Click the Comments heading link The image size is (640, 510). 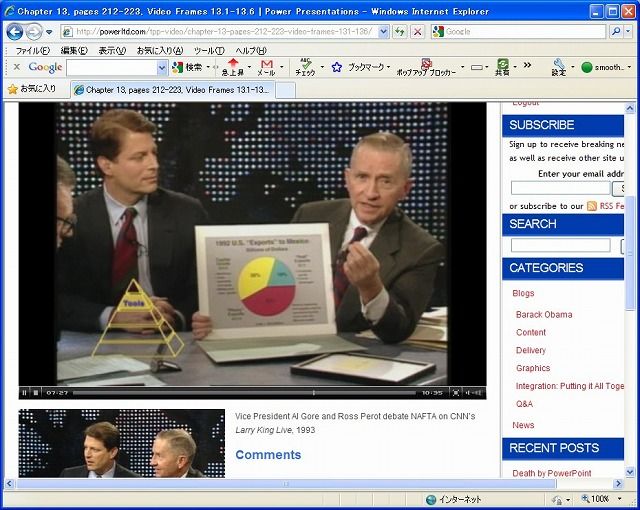[x=268, y=455]
